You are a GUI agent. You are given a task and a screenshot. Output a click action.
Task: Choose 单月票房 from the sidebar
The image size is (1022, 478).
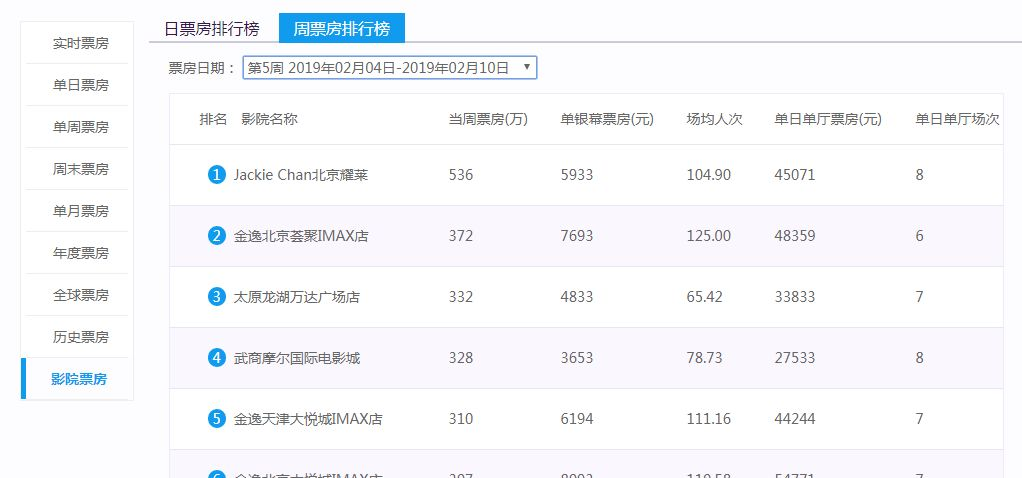coord(80,211)
